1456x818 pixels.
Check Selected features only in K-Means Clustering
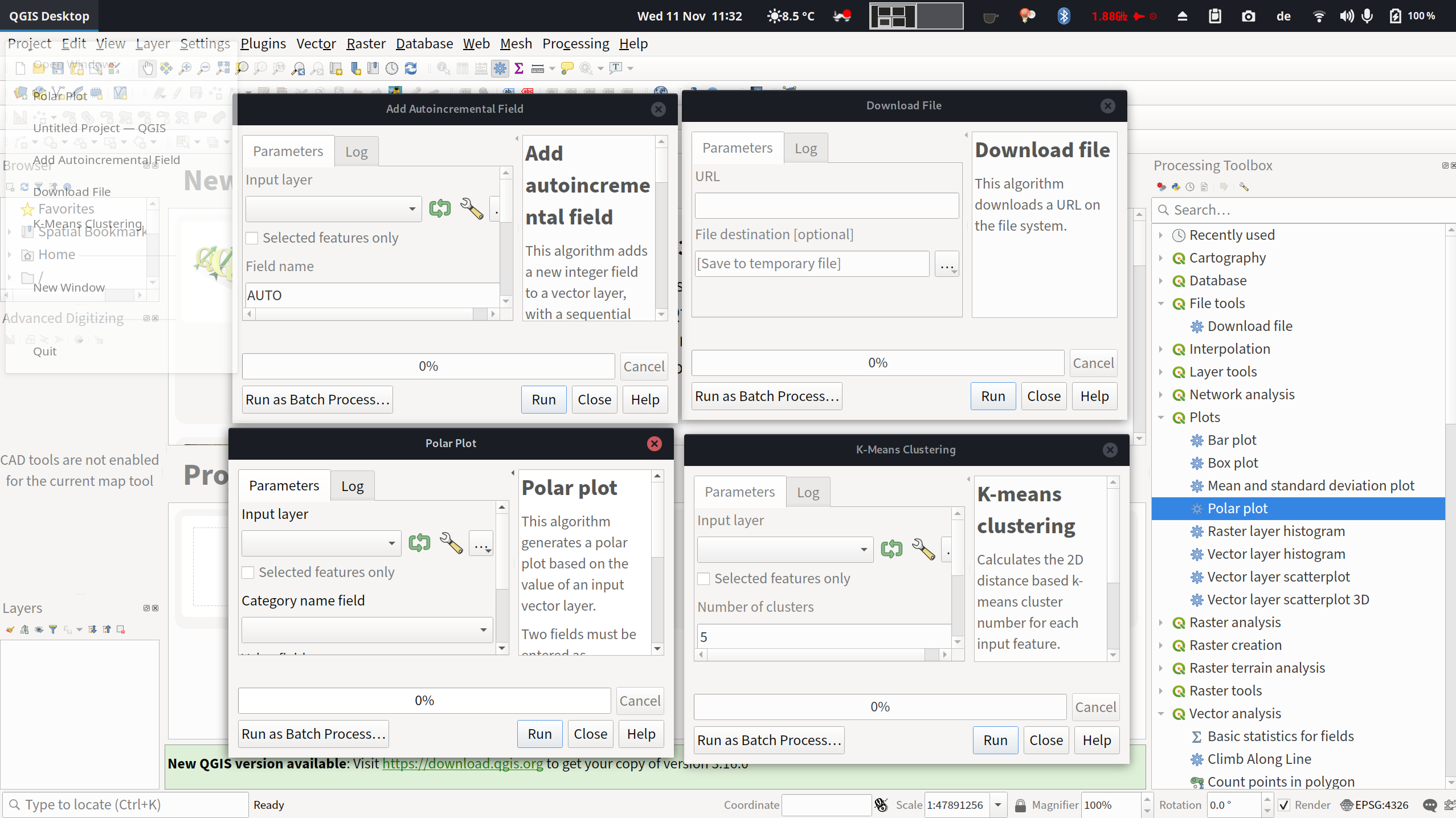pos(704,578)
